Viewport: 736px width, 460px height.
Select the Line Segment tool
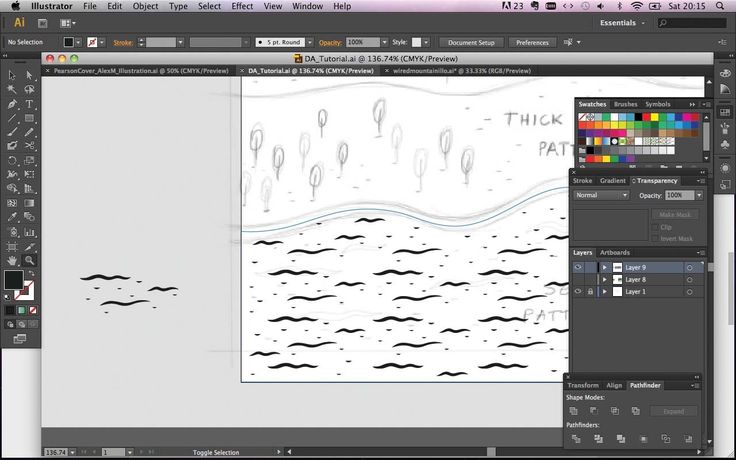12,118
